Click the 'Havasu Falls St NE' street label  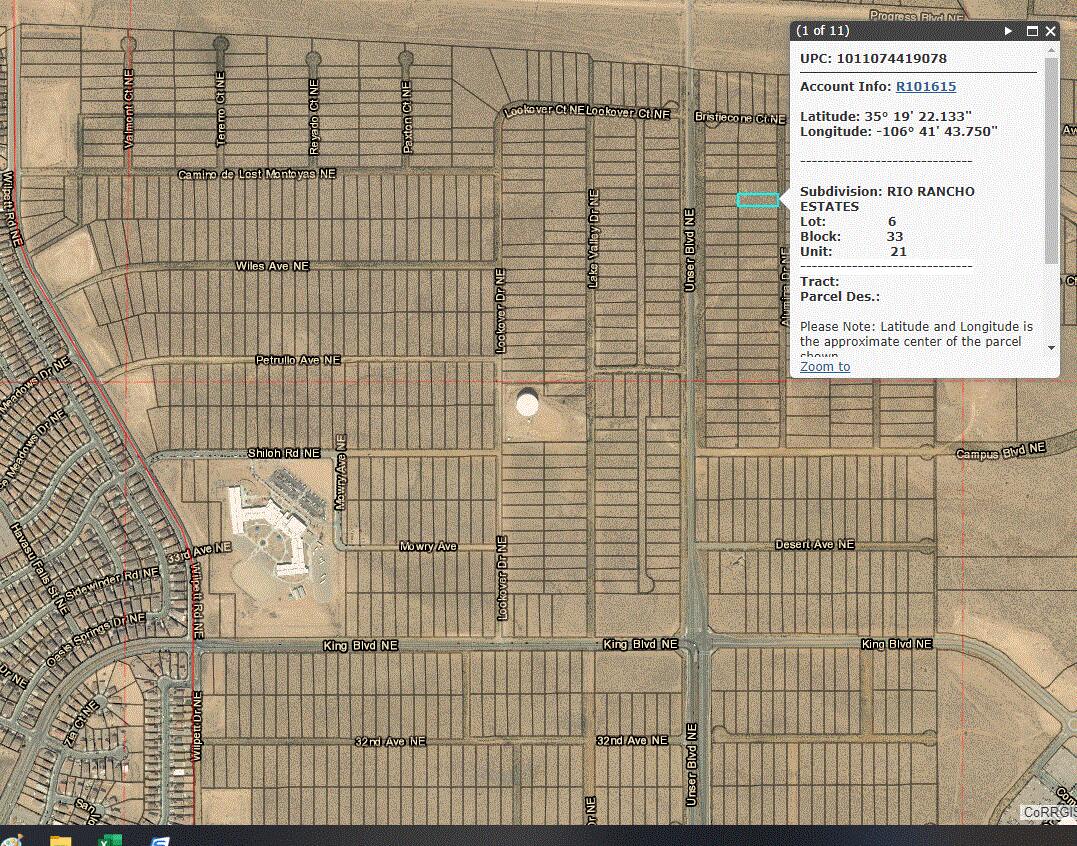(x=39, y=568)
